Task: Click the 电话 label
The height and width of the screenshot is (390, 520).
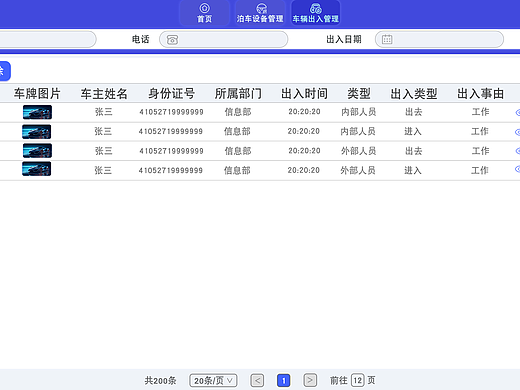Action: tap(140, 39)
